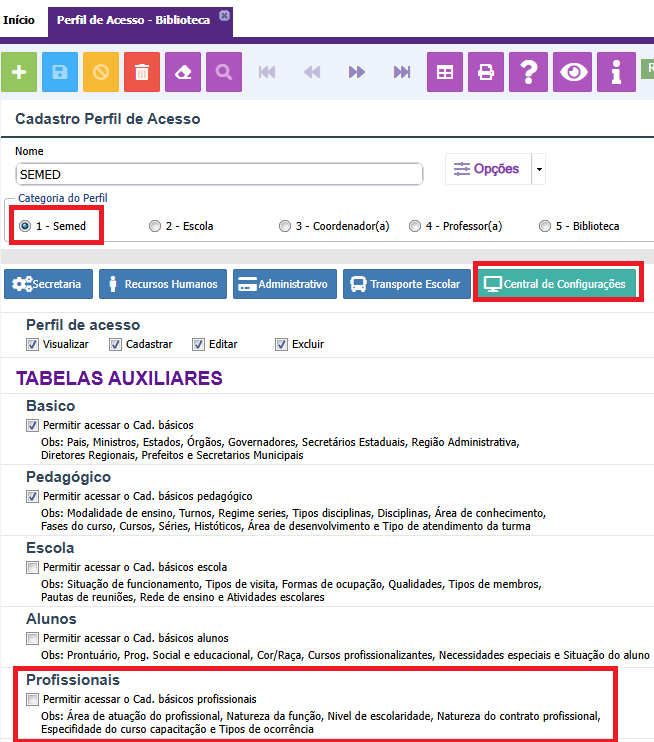This screenshot has height=742, width=654.
Task: Click the magnifier search icon
Action: click(224, 72)
